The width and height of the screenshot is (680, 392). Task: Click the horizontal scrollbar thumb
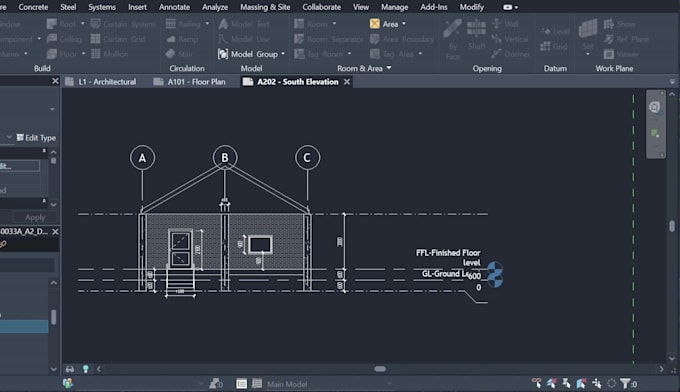pos(380,369)
